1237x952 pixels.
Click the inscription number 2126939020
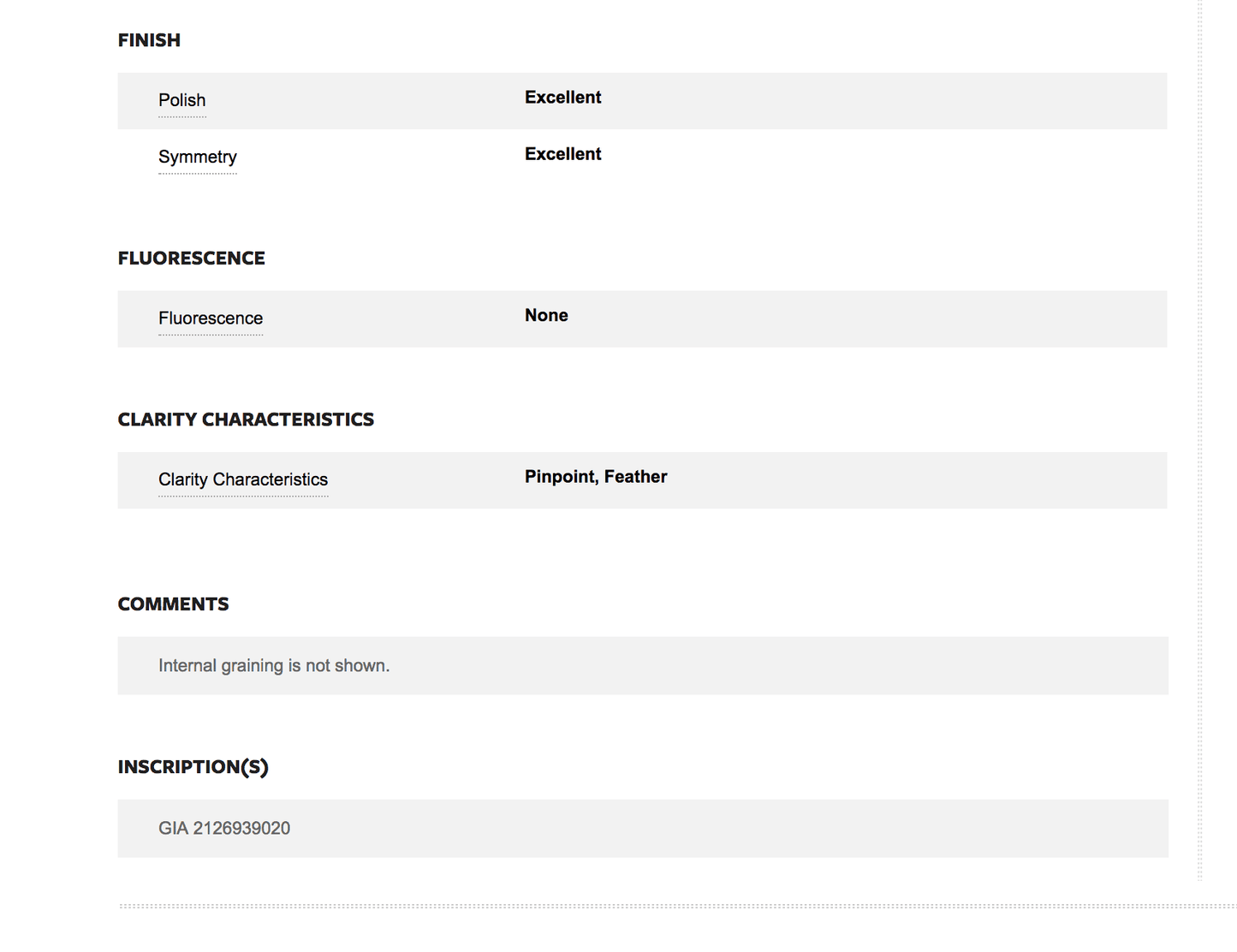(241, 829)
